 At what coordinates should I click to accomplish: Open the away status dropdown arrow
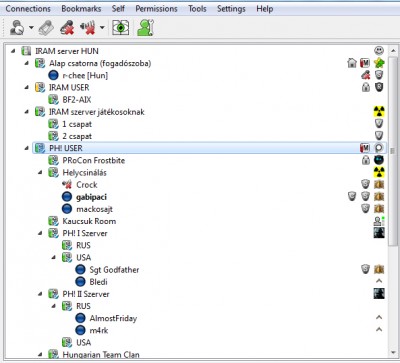click(x=31, y=28)
